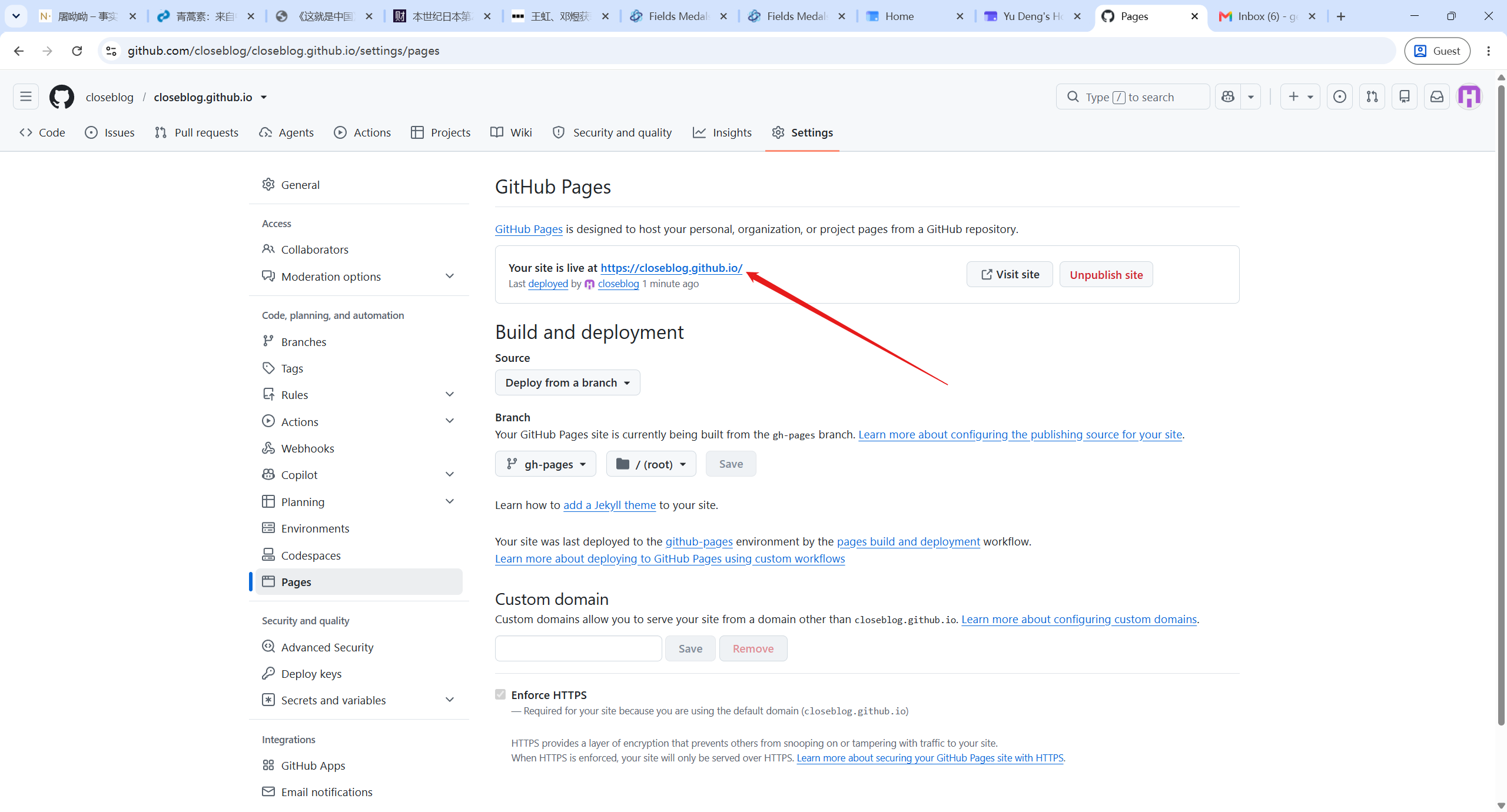This screenshot has width=1507, height=812.
Task: Click the custom domain Save button
Action: (x=690, y=648)
